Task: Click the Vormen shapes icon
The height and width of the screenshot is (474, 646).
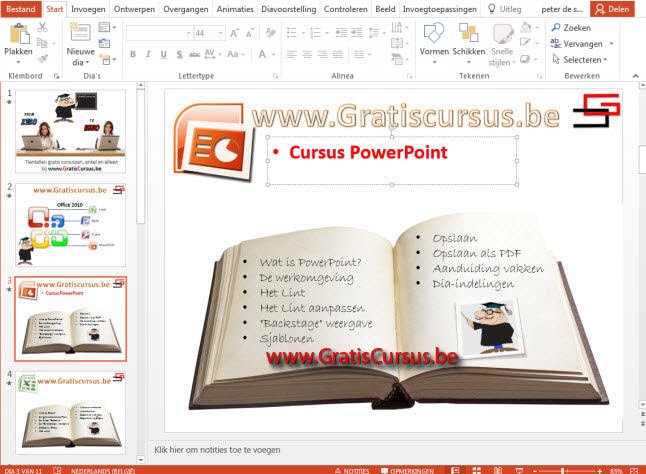Action: [433, 33]
